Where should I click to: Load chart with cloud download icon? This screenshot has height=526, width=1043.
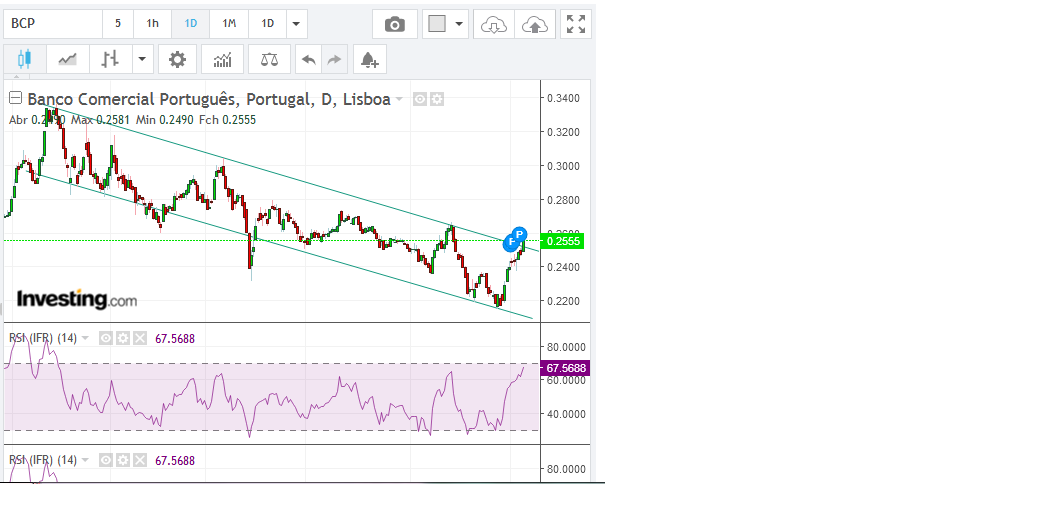click(x=494, y=25)
